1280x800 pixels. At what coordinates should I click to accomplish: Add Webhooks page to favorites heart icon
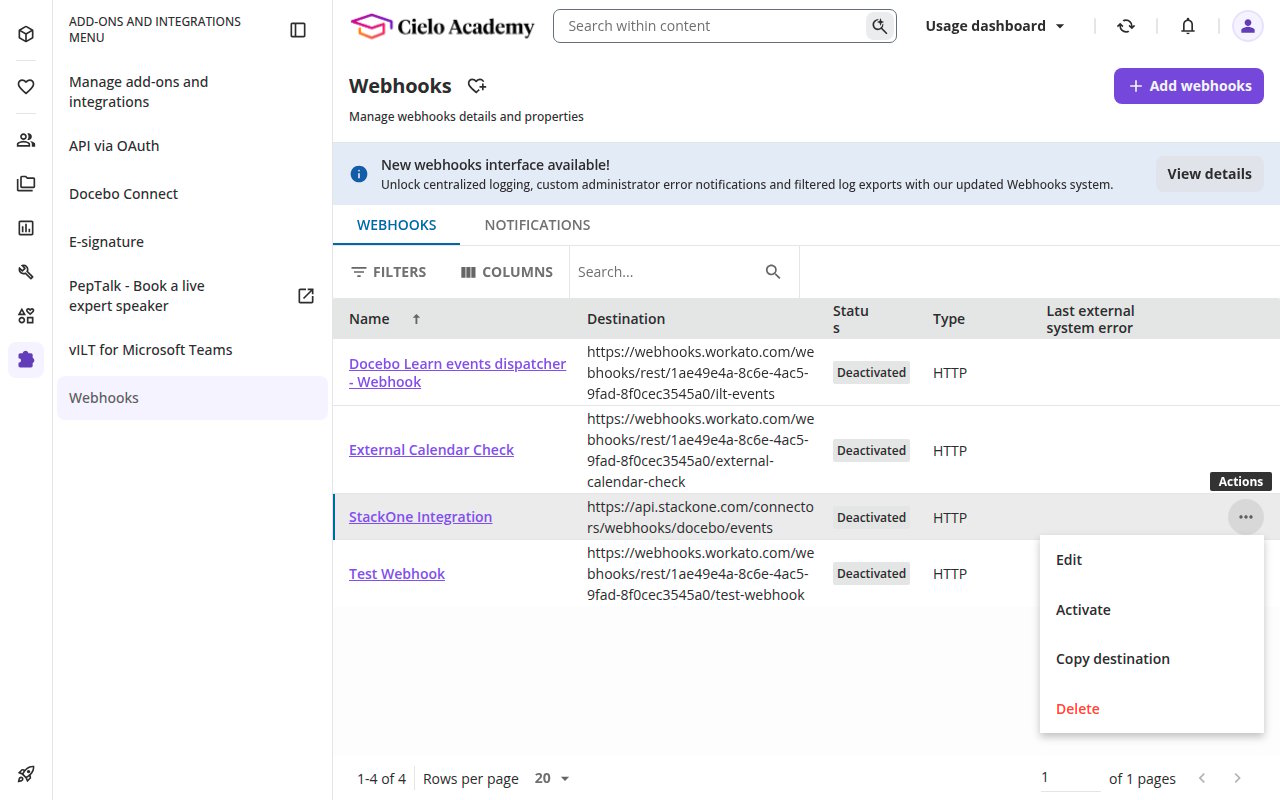point(477,86)
